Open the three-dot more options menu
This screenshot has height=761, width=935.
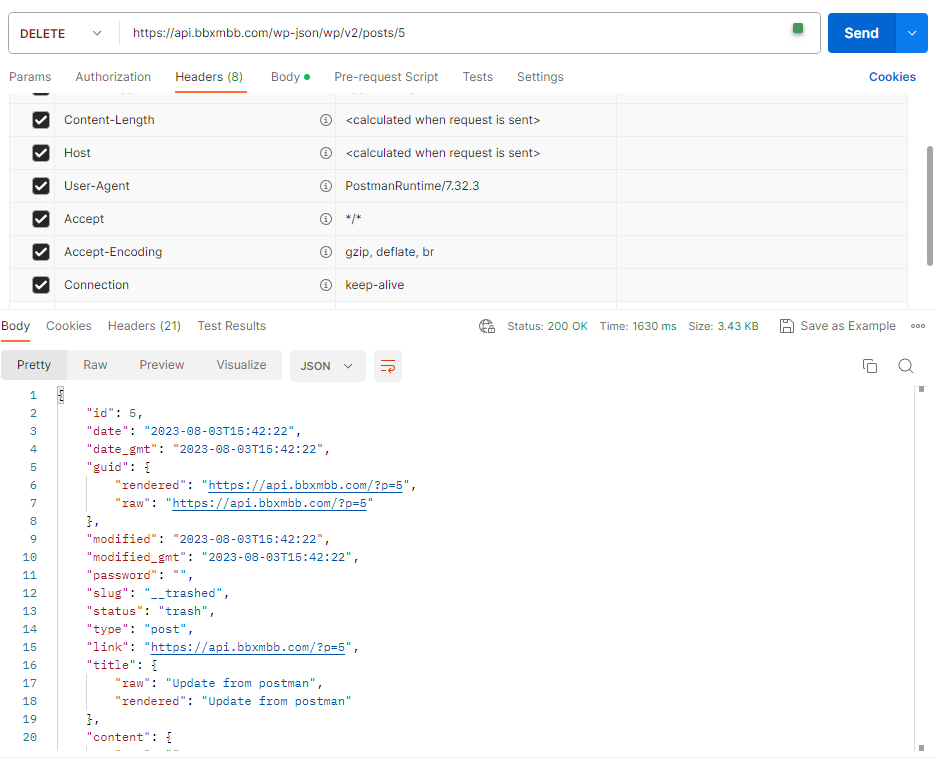pyautogui.click(x=917, y=326)
